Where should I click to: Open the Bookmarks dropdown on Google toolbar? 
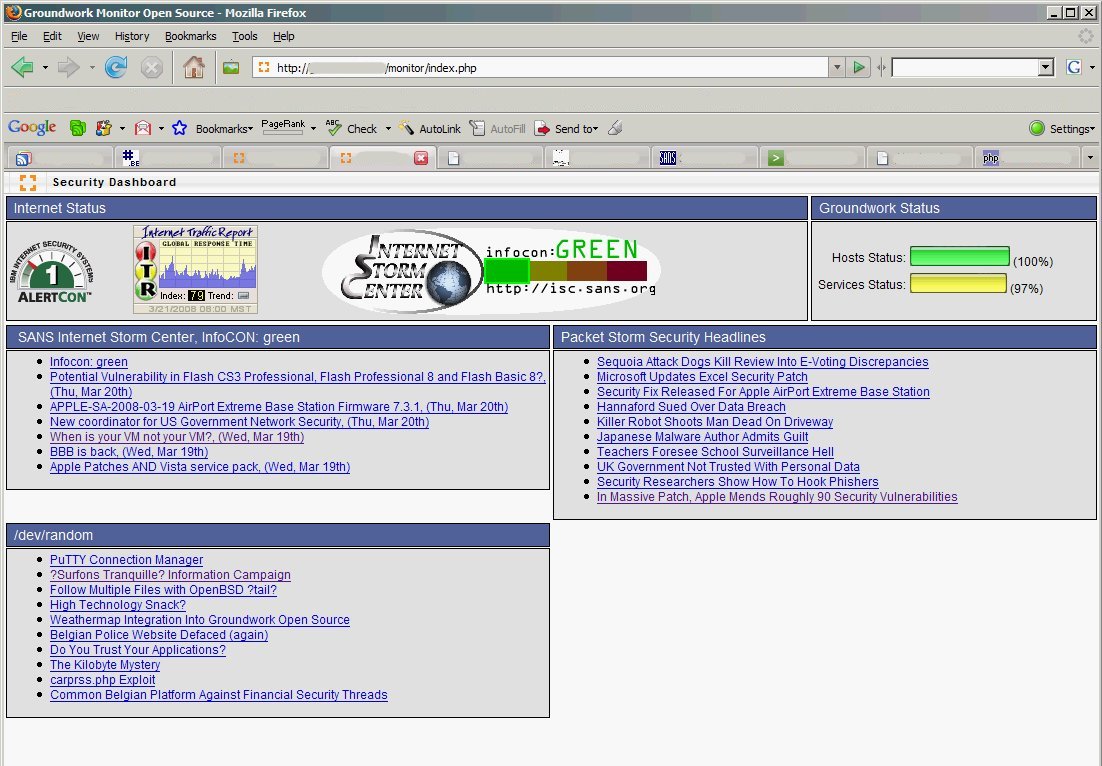click(x=223, y=129)
